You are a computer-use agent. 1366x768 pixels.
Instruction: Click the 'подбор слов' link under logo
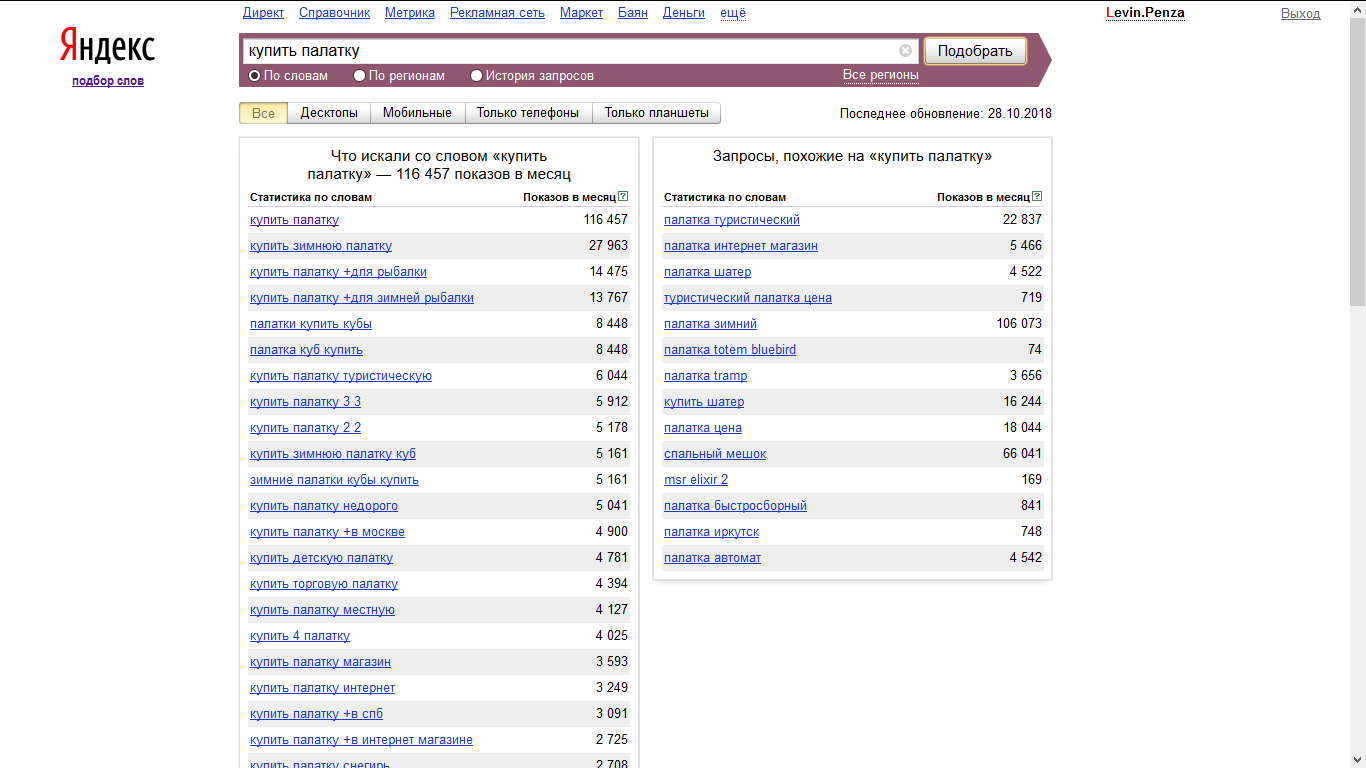click(x=108, y=81)
